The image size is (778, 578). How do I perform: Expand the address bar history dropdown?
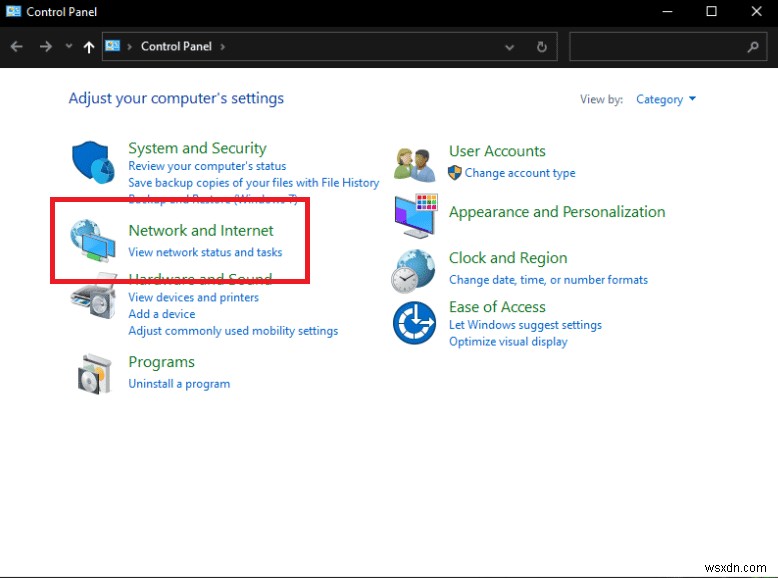pos(509,47)
